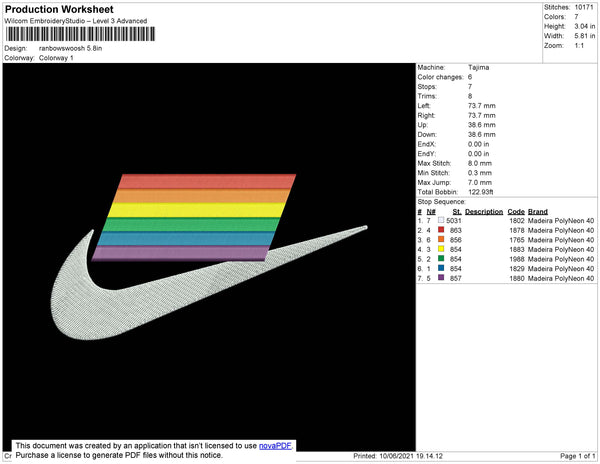Select the orange swatch in stop row 3
The width and height of the screenshot is (600, 464).
pyautogui.click(x=441, y=239)
